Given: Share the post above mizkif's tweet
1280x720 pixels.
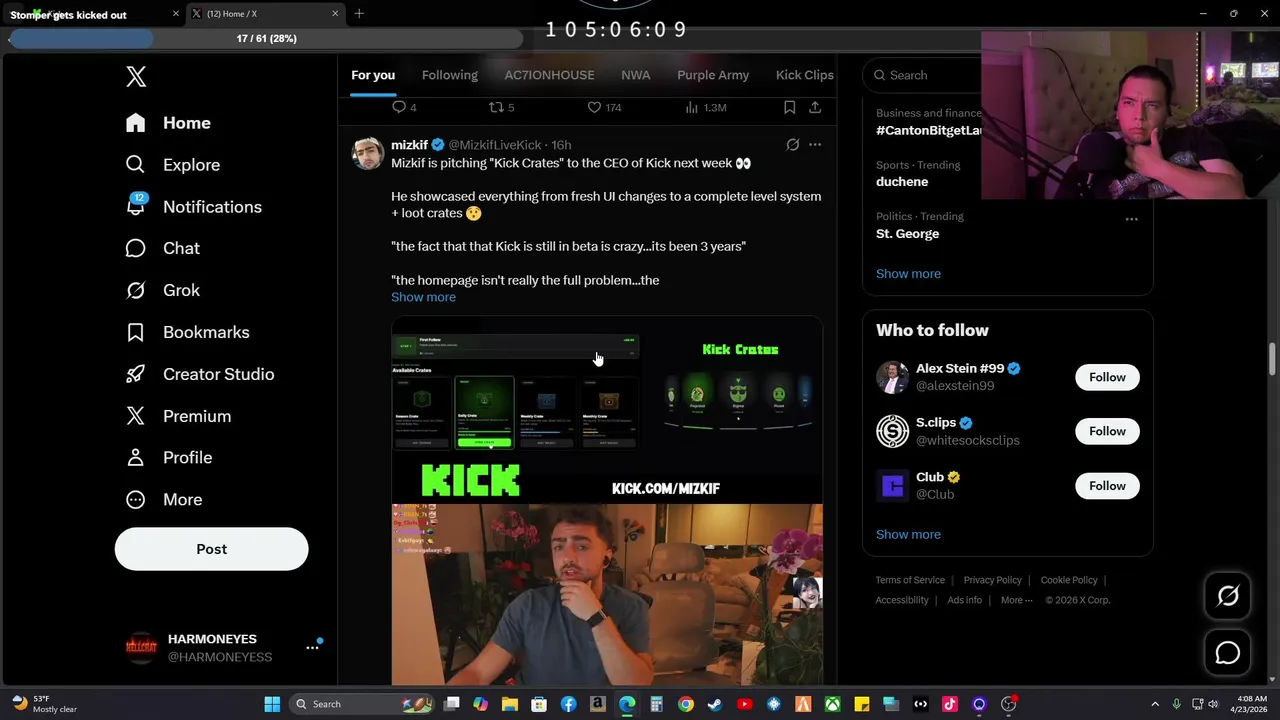Looking at the screenshot, I should [x=815, y=107].
